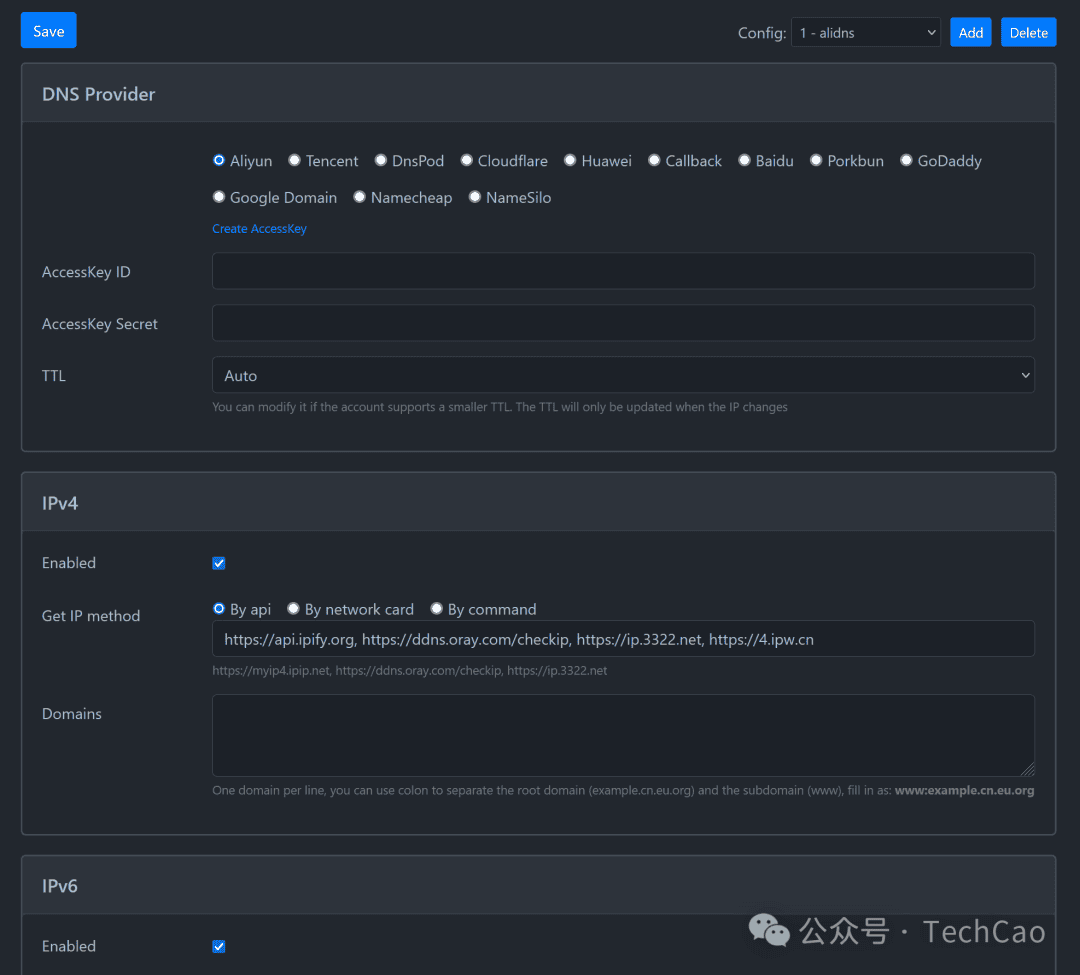Screen dimensions: 1080x975
Task: Select the Cloudflare DNS provider
Action: [467, 160]
